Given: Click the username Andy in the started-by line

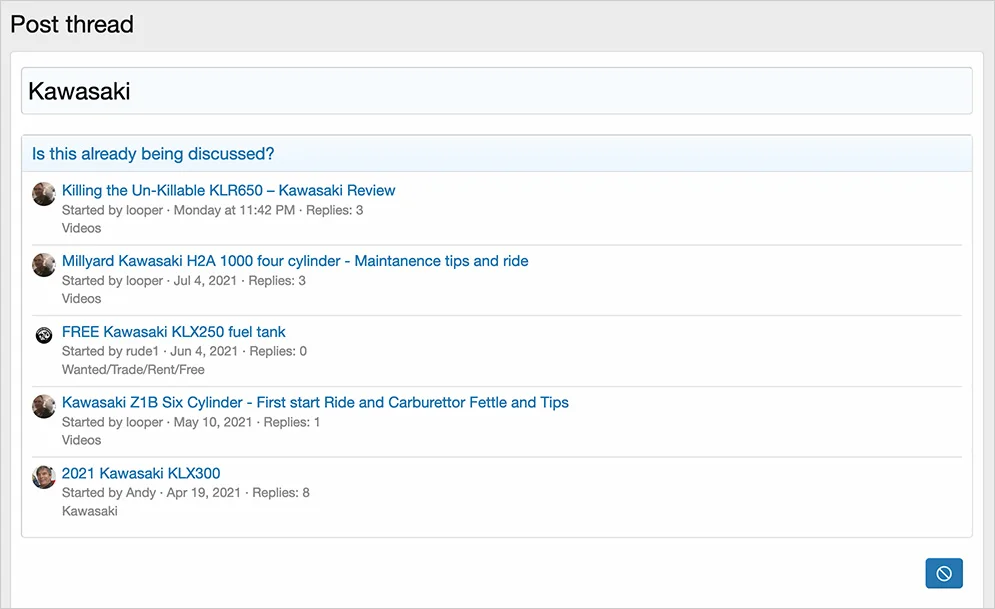Looking at the screenshot, I should point(141,493).
